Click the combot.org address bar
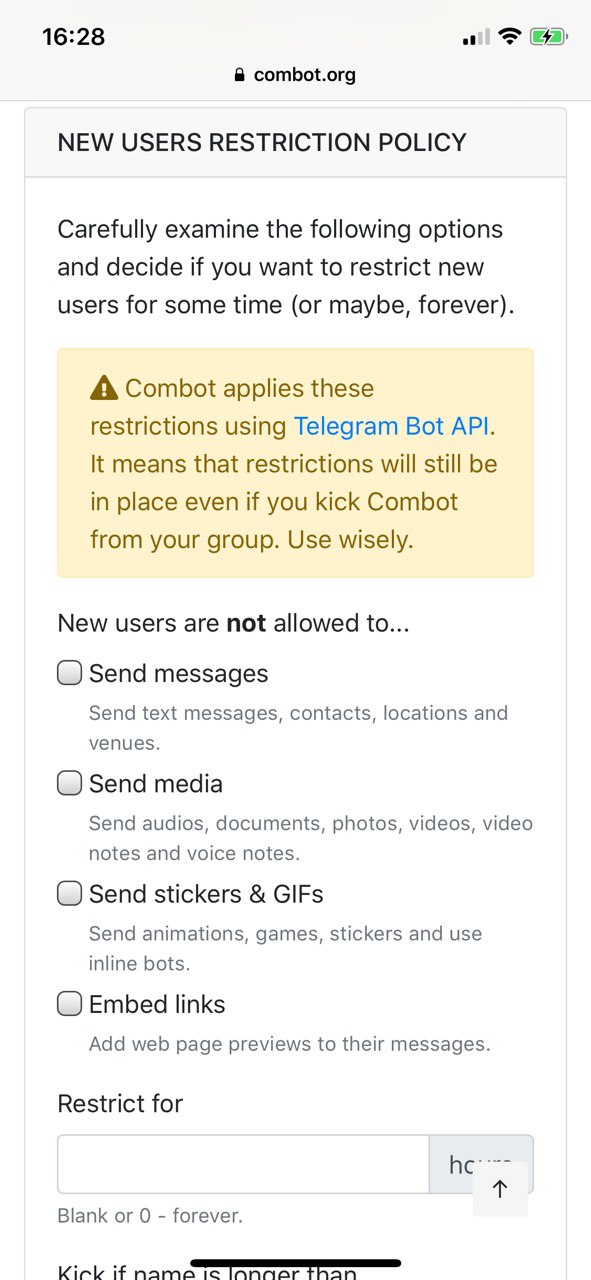Viewport: 591px width, 1280px height. [x=295, y=74]
